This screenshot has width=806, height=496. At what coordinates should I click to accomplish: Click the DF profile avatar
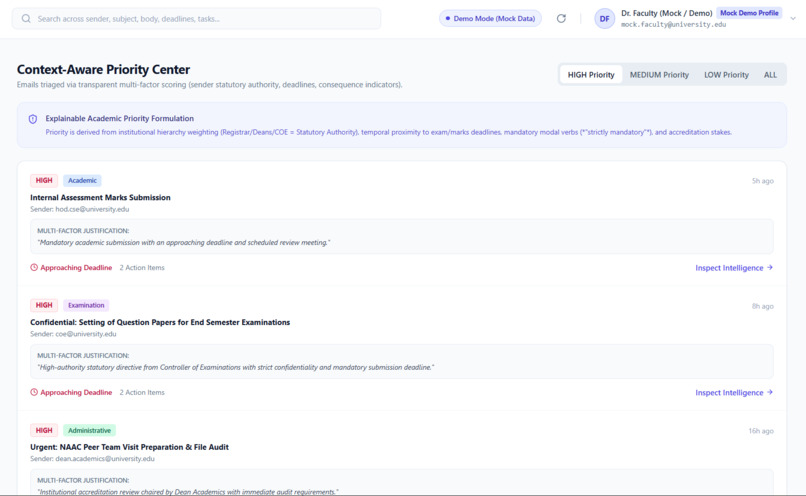coord(604,19)
